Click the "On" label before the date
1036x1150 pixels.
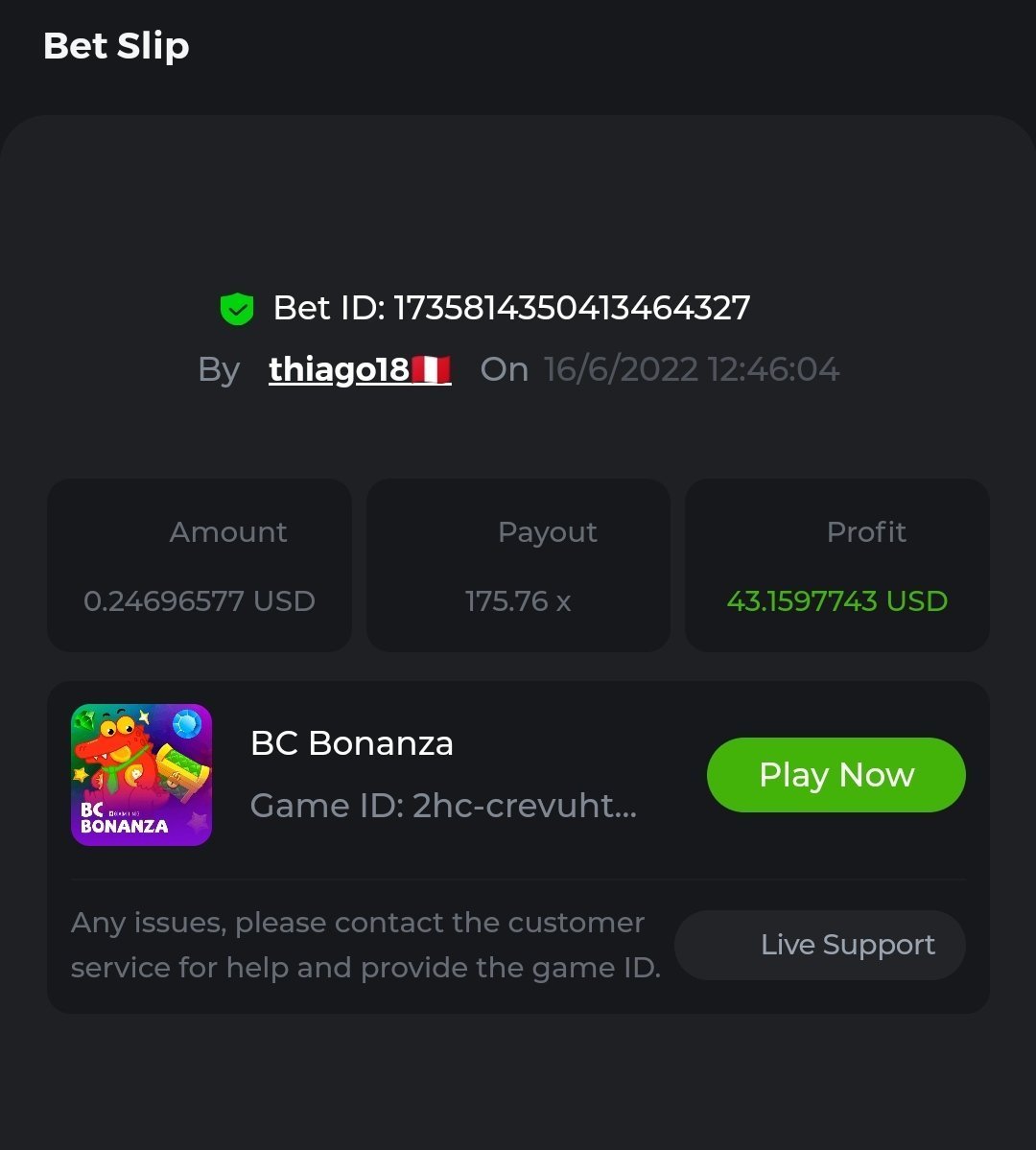504,369
